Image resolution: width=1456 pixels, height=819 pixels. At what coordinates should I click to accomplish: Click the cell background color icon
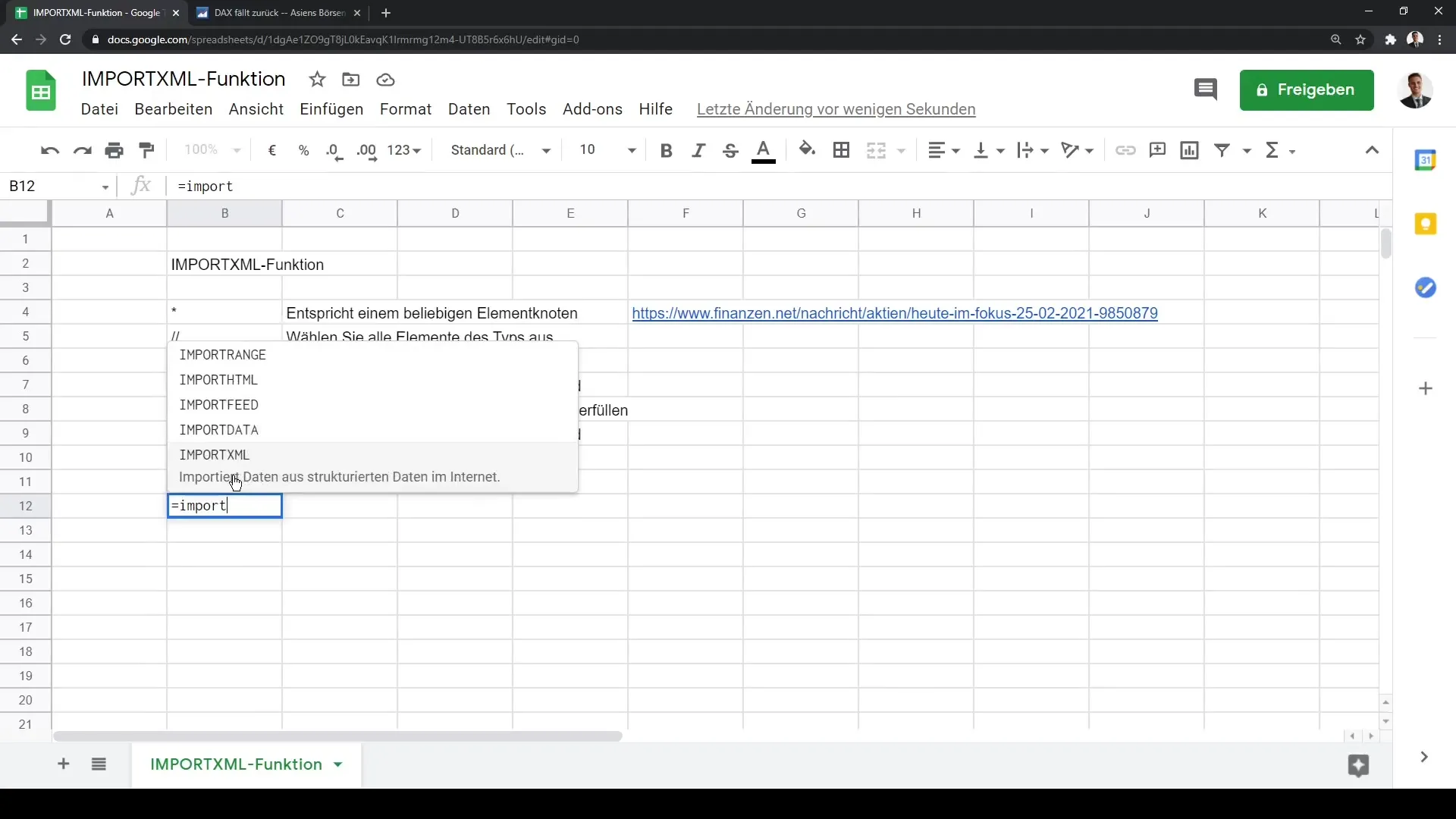tap(806, 150)
